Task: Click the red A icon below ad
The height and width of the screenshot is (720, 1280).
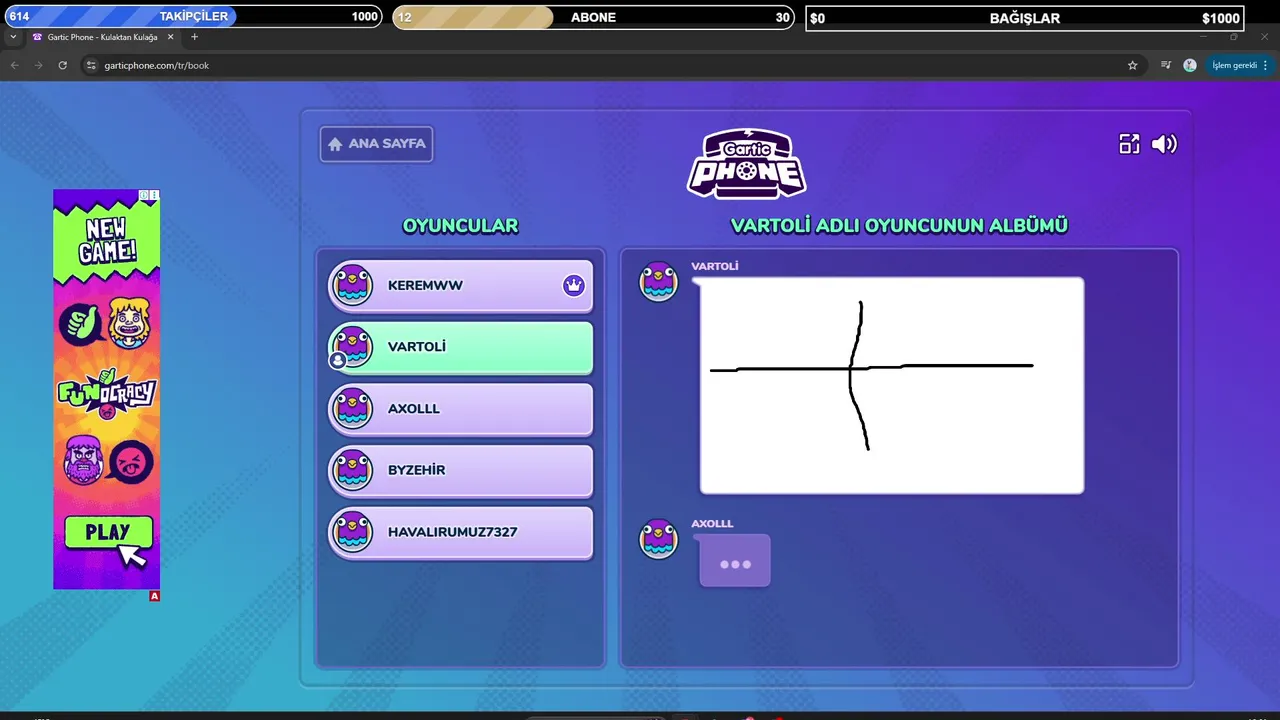Action: click(x=154, y=596)
